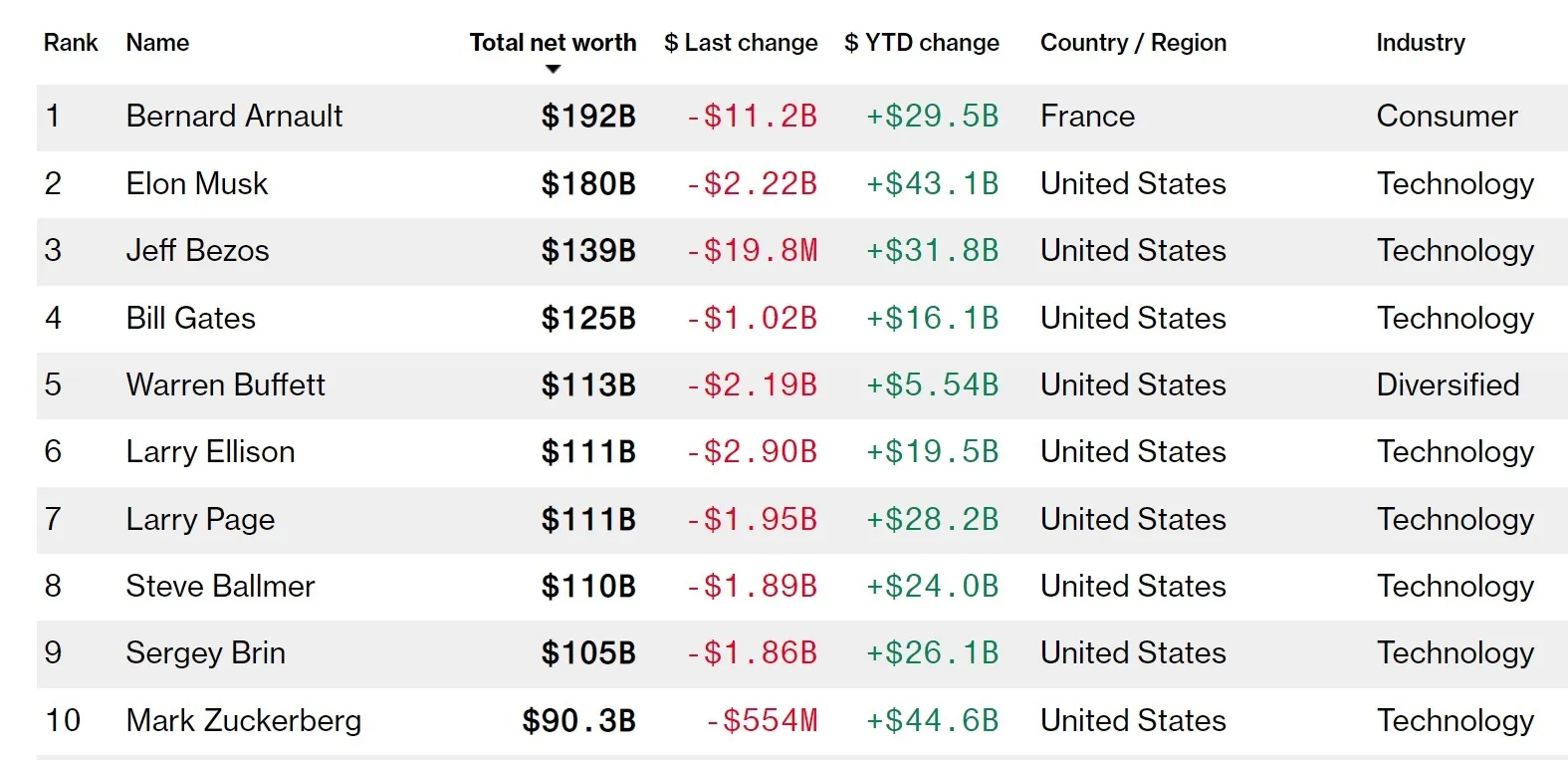Open Bill Gates's profile
Screen dimensions: 1568x760
click(x=191, y=319)
